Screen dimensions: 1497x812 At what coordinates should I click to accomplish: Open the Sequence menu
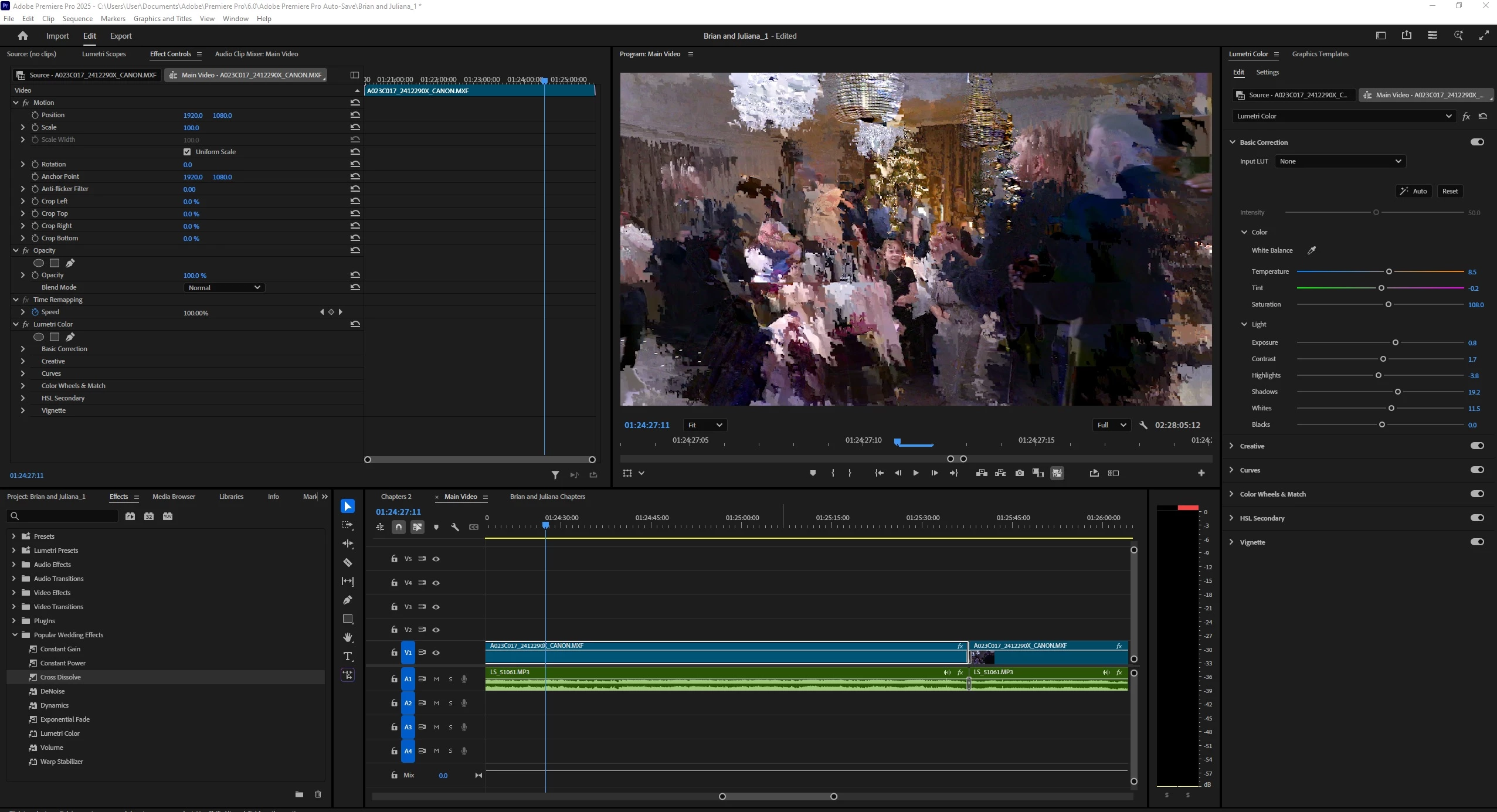click(x=77, y=19)
